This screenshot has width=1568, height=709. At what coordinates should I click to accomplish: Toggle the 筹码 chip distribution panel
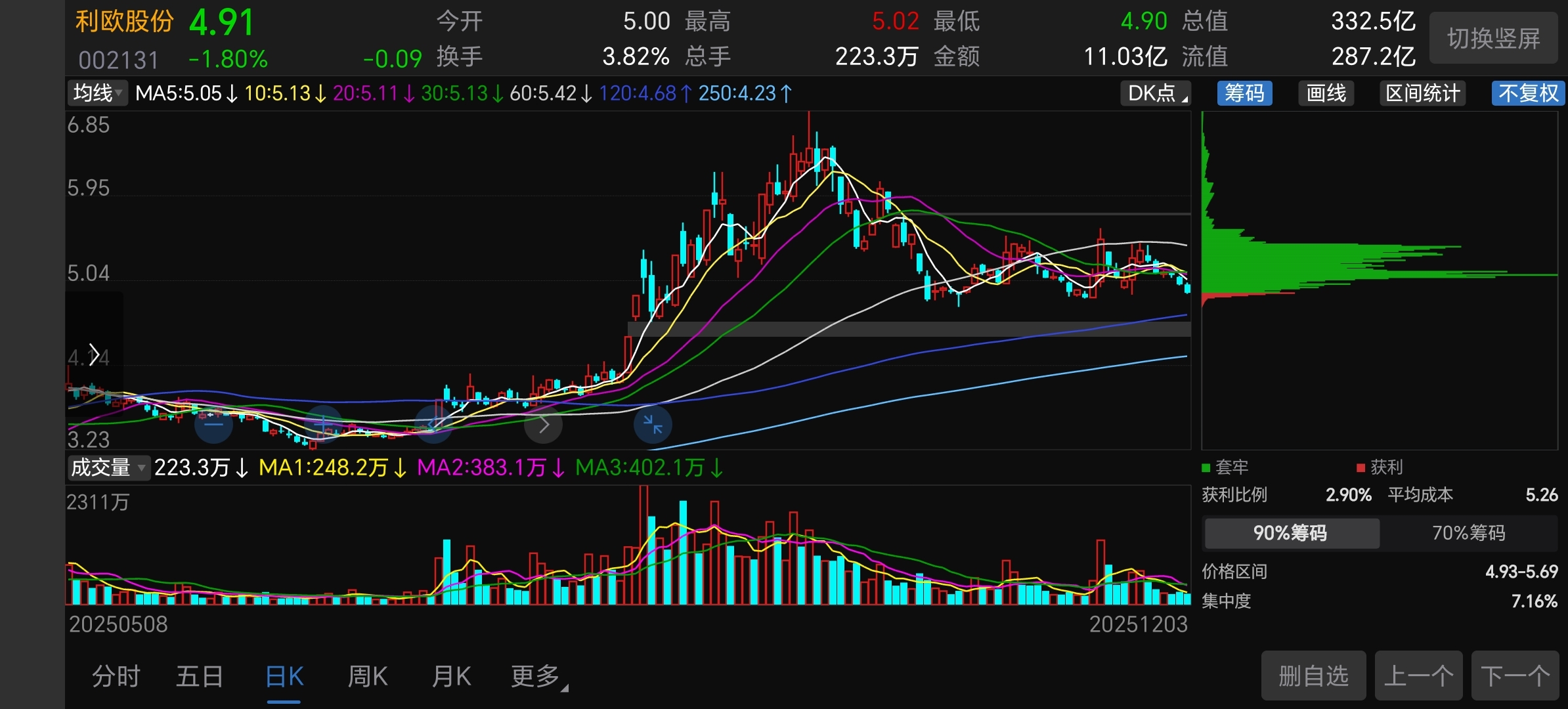[x=1244, y=93]
